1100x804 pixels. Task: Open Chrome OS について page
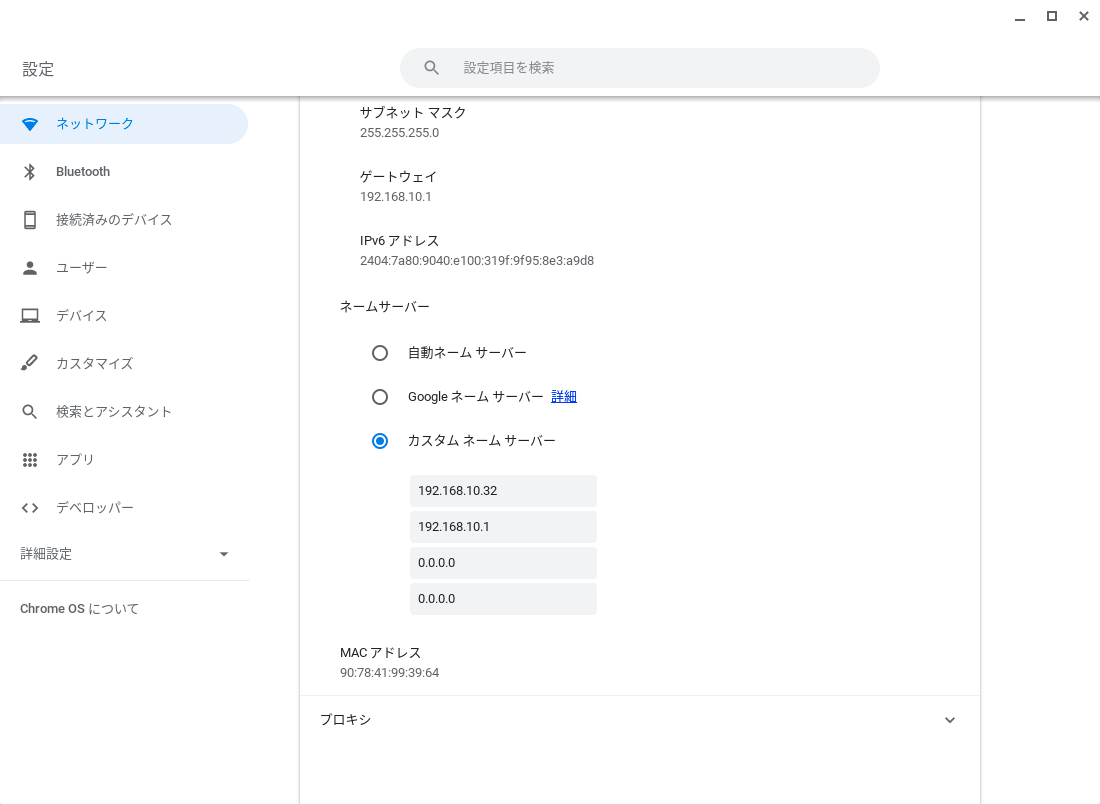[80, 609]
